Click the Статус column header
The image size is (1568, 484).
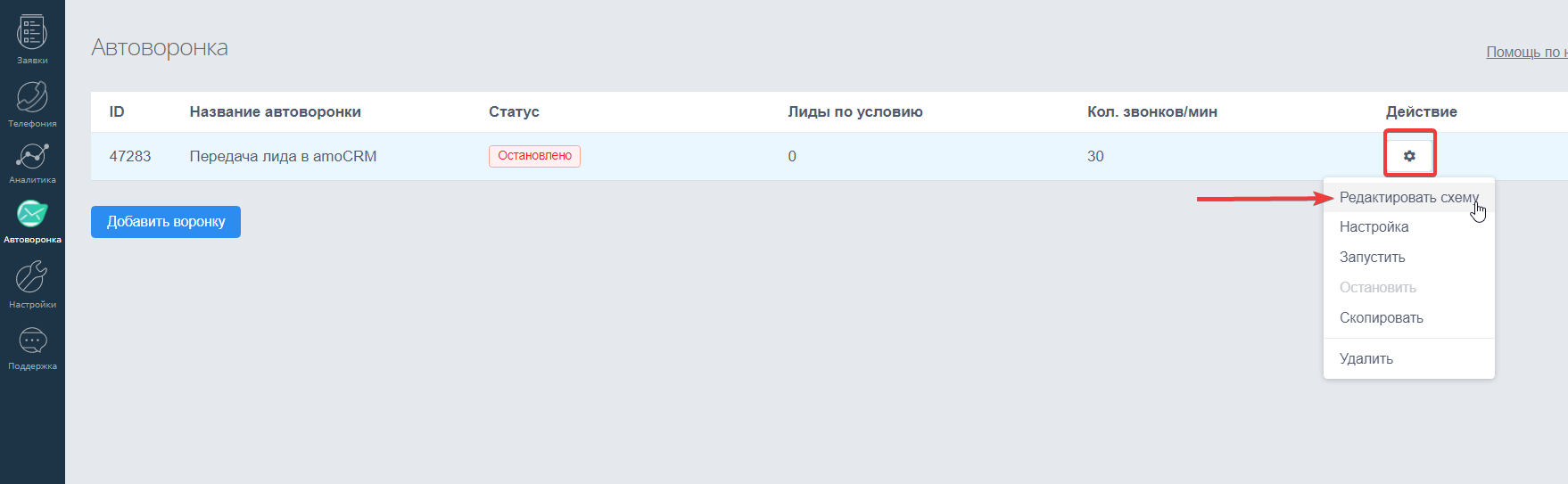click(x=514, y=112)
